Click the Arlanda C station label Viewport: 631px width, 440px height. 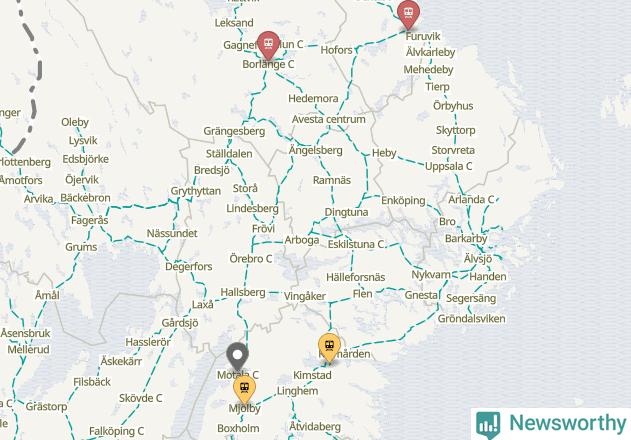pyautogui.click(x=471, y=200)
